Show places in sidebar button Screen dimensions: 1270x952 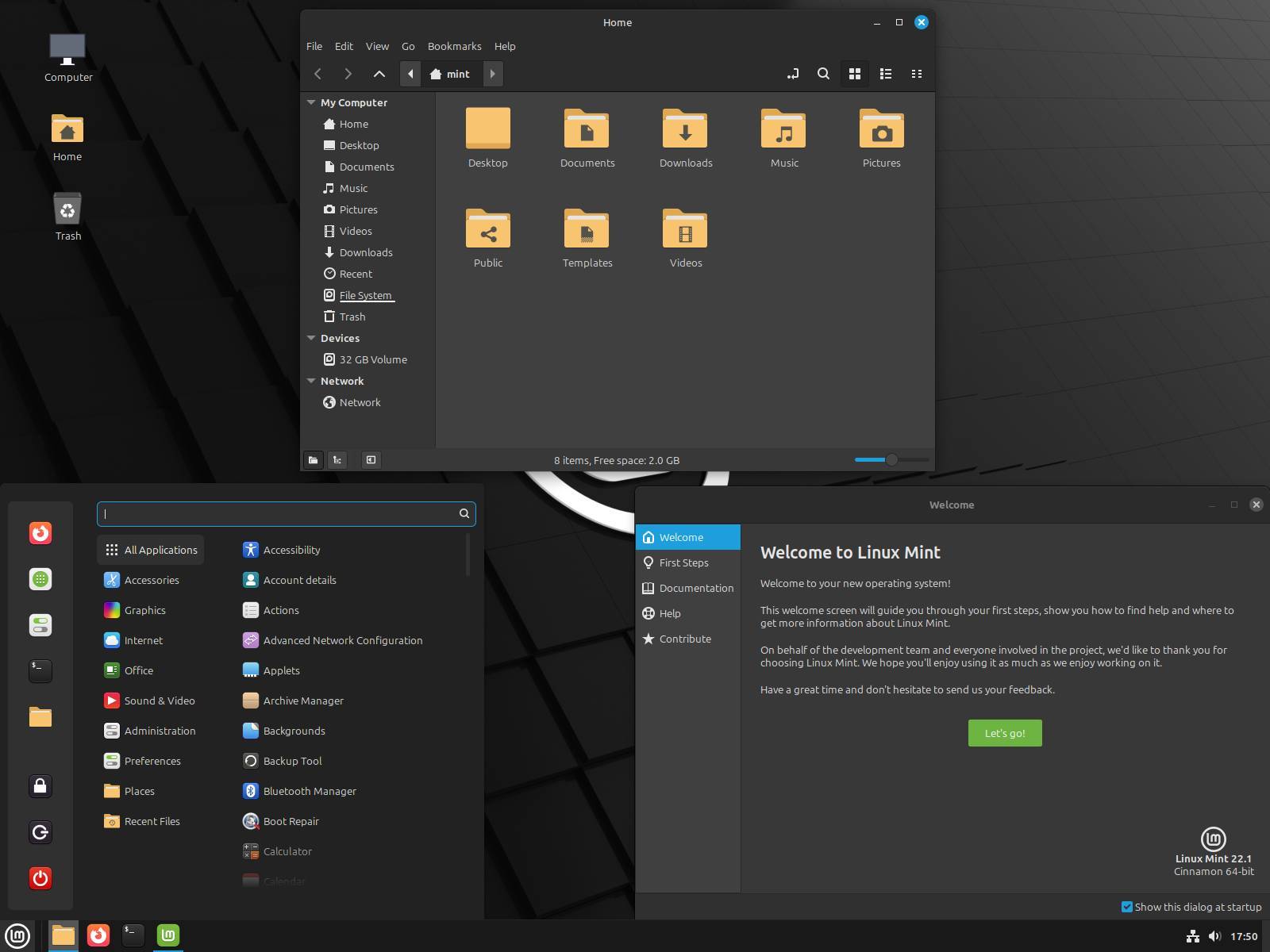click(313, 460)
